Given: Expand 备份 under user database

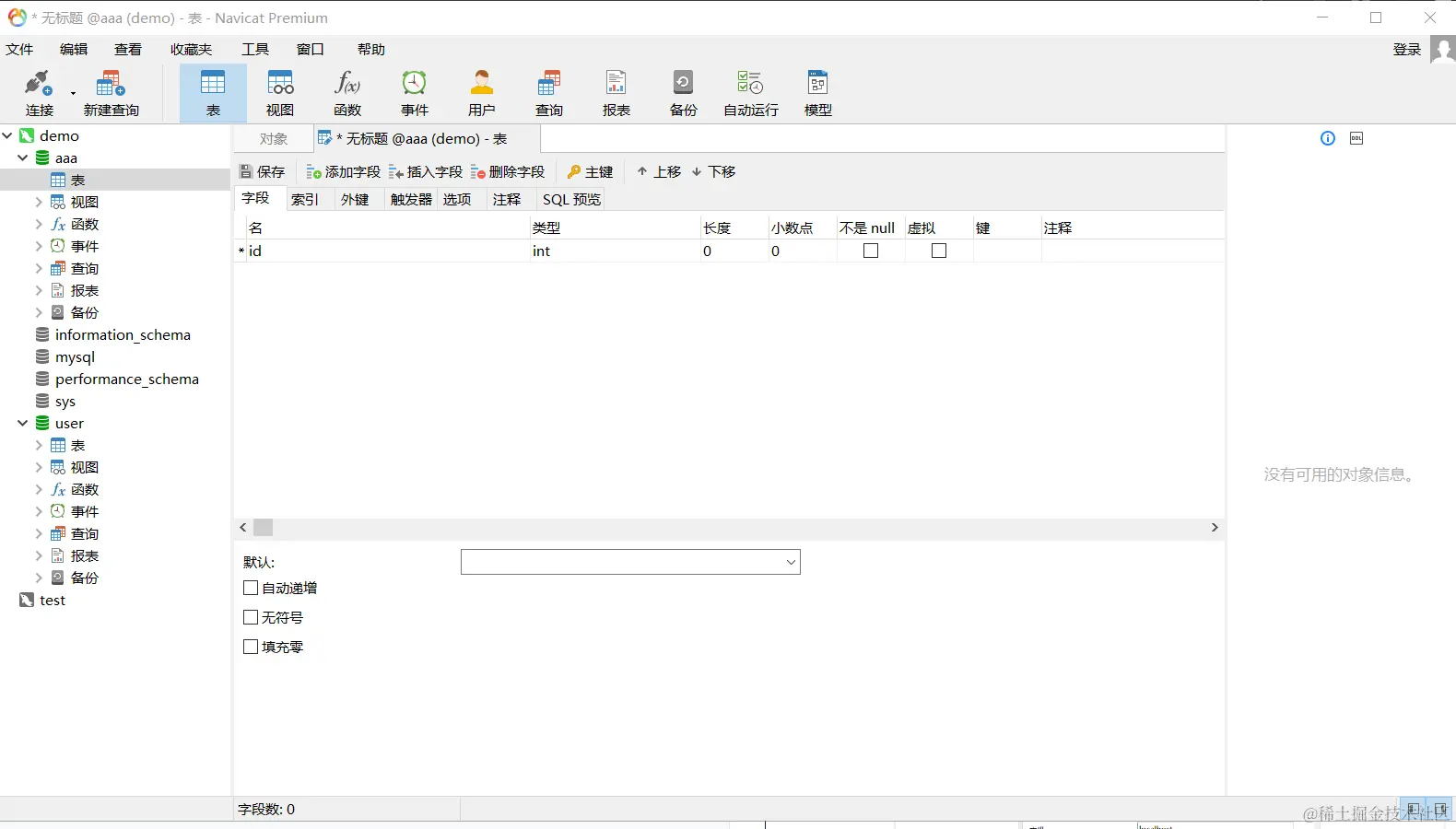Looking at the screenshot, I should coord(39,578).
